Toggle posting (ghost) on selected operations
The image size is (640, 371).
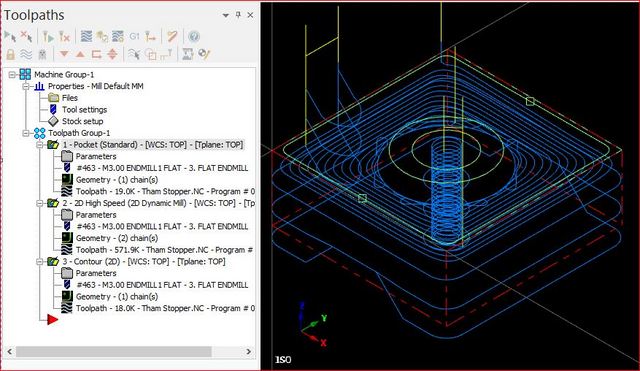(x=42, y=54)
